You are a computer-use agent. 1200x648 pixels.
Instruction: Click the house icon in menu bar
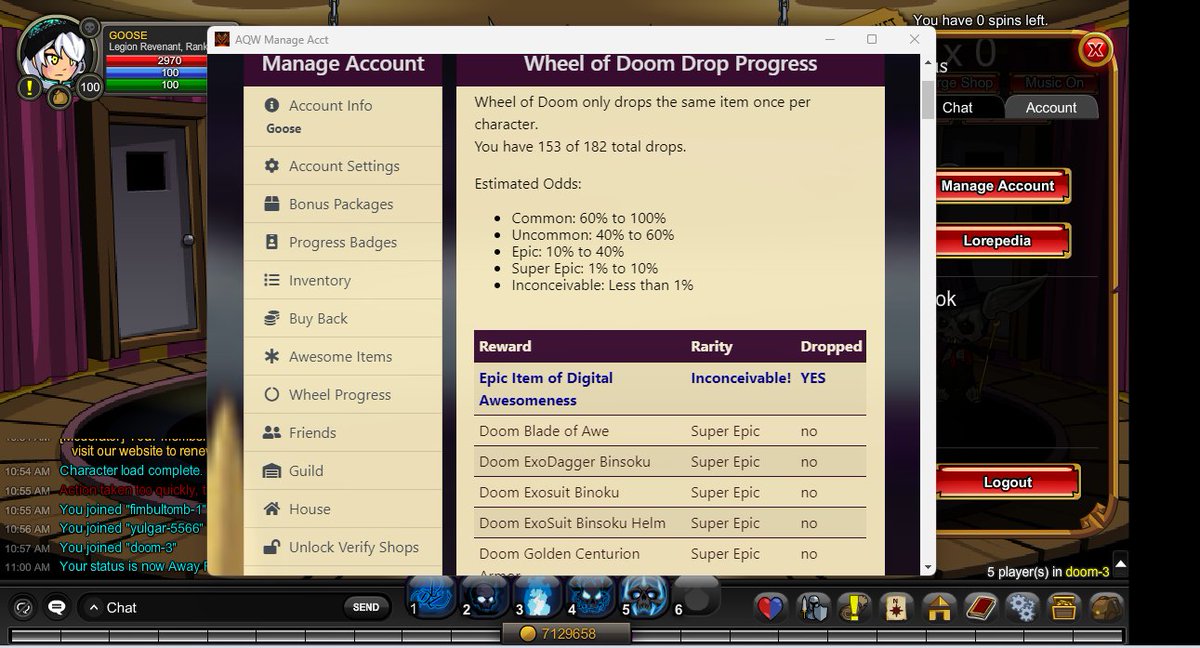pyautogui.click(x=939, y=607)
